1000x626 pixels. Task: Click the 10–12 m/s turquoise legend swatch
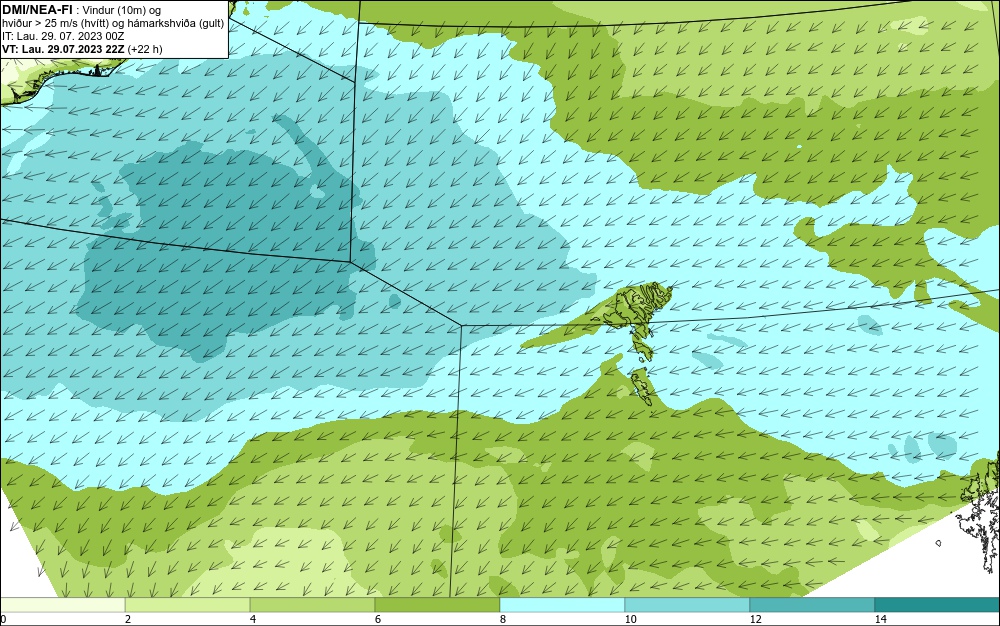point(688,605)
